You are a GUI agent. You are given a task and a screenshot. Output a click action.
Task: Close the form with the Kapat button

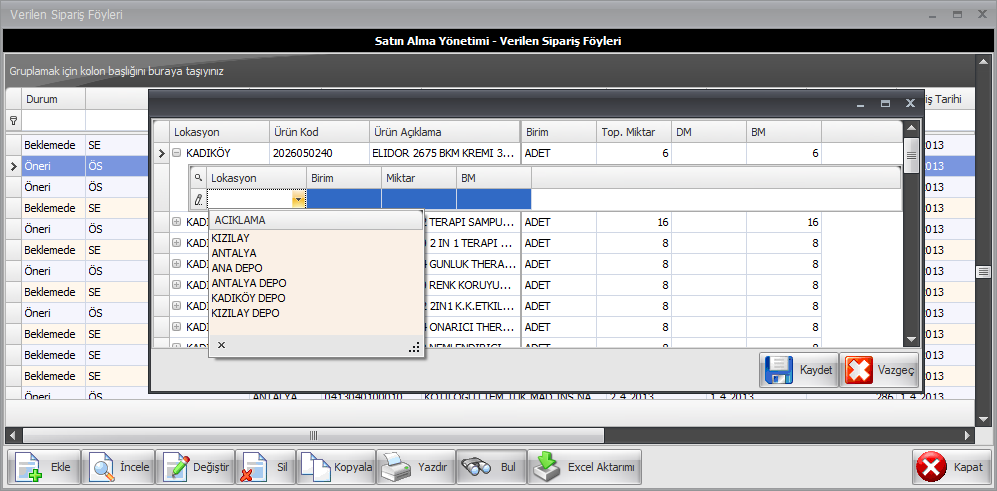click(x=951, y=467)
